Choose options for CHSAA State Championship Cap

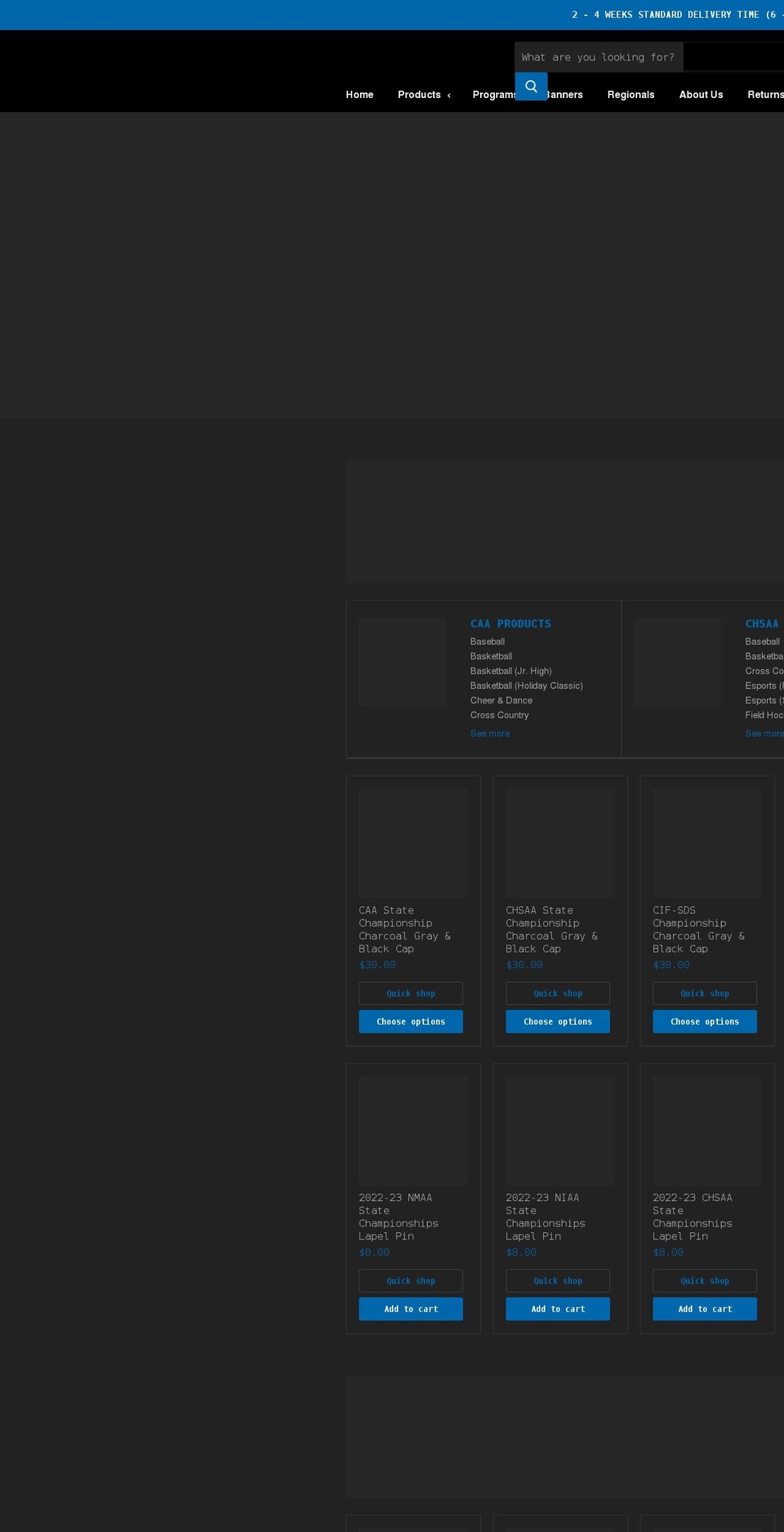coord(558,1021)
